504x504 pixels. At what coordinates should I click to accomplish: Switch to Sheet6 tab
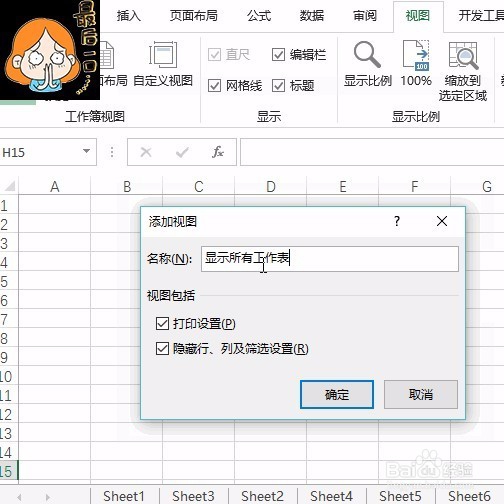pos(469,496)
